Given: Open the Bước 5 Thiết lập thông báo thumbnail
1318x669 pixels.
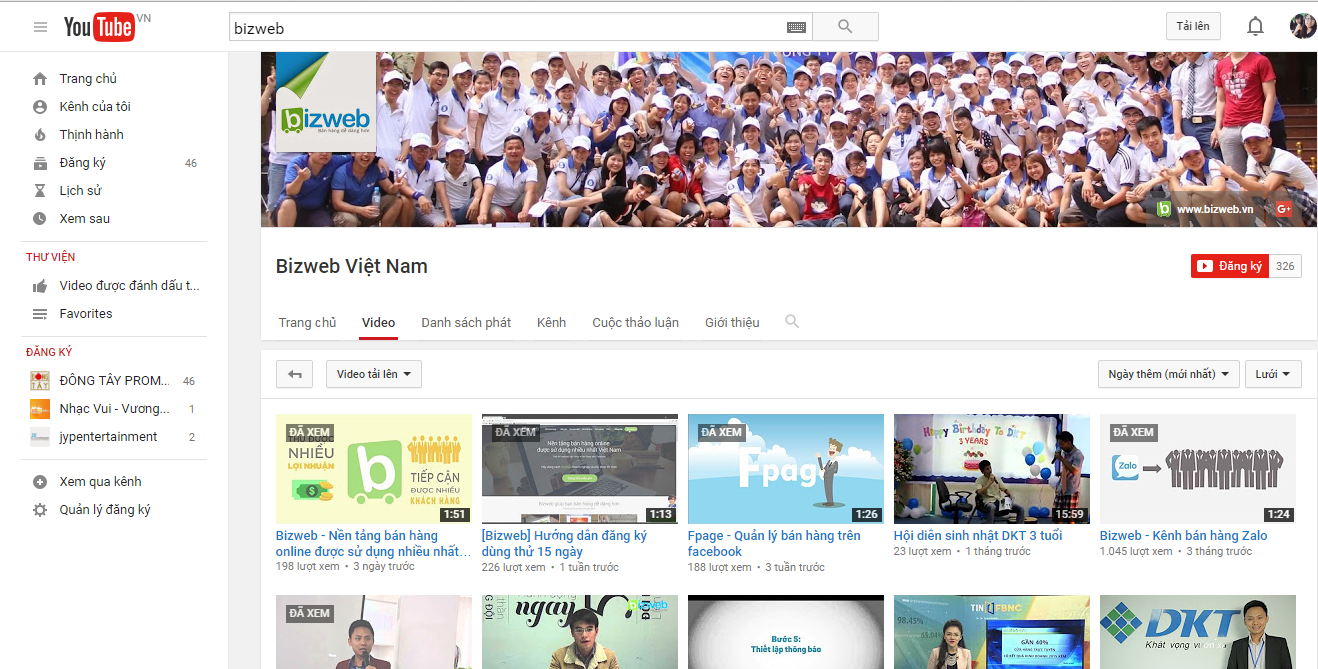Looking at the screenshot, I should 786,632.
